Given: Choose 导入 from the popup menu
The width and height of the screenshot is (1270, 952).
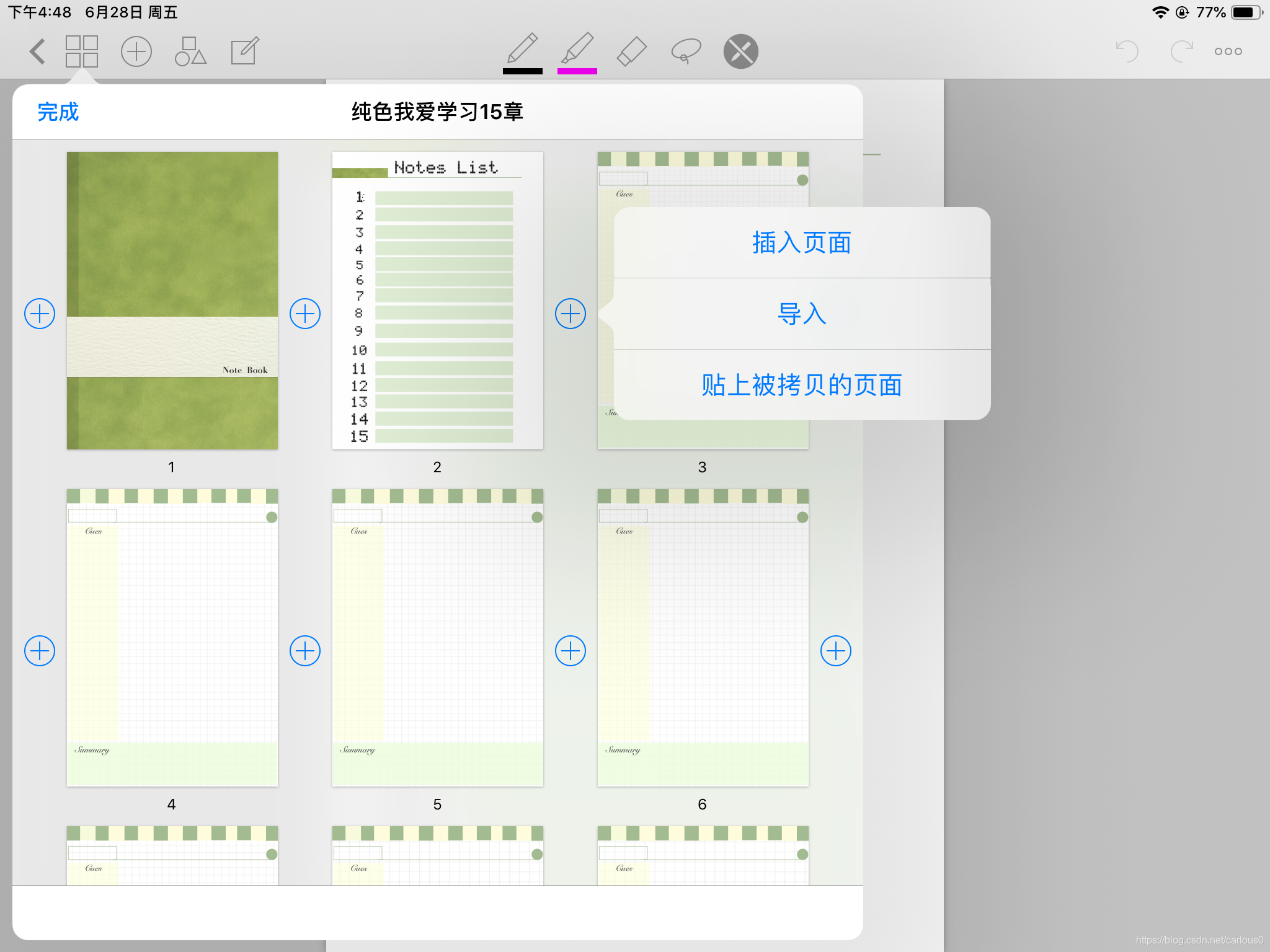Looking at the screenshot, I should click(802, 314).
